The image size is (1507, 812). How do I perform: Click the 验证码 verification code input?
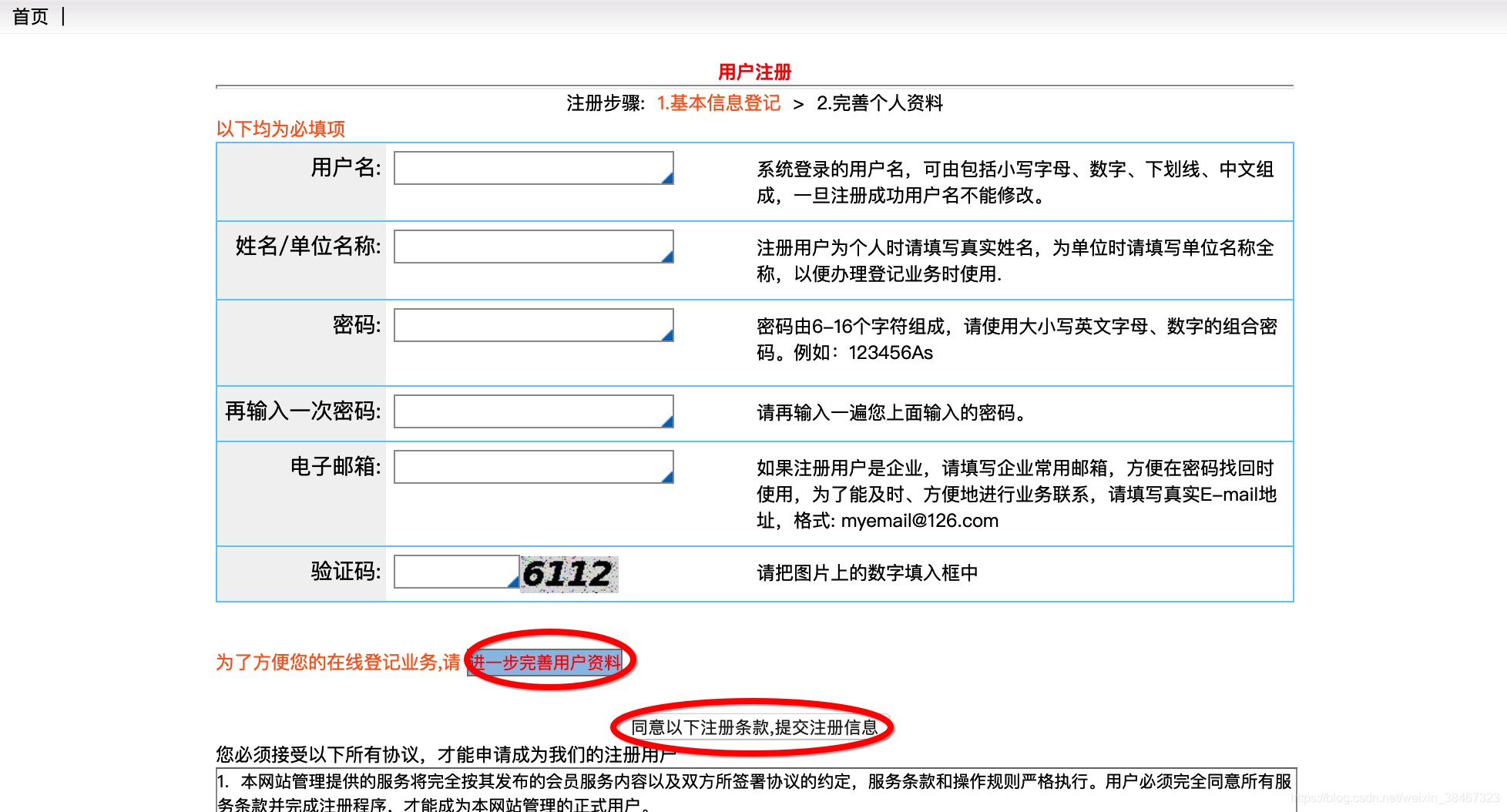(451, 572)
